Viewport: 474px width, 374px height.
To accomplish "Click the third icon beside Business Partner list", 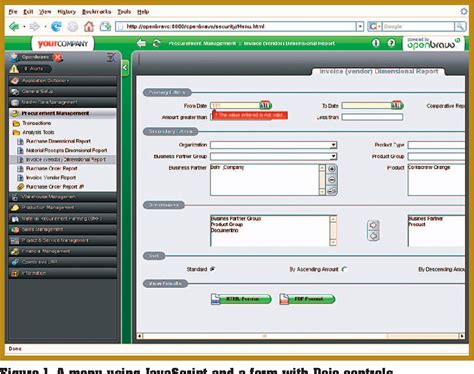I will pos(332,191).
